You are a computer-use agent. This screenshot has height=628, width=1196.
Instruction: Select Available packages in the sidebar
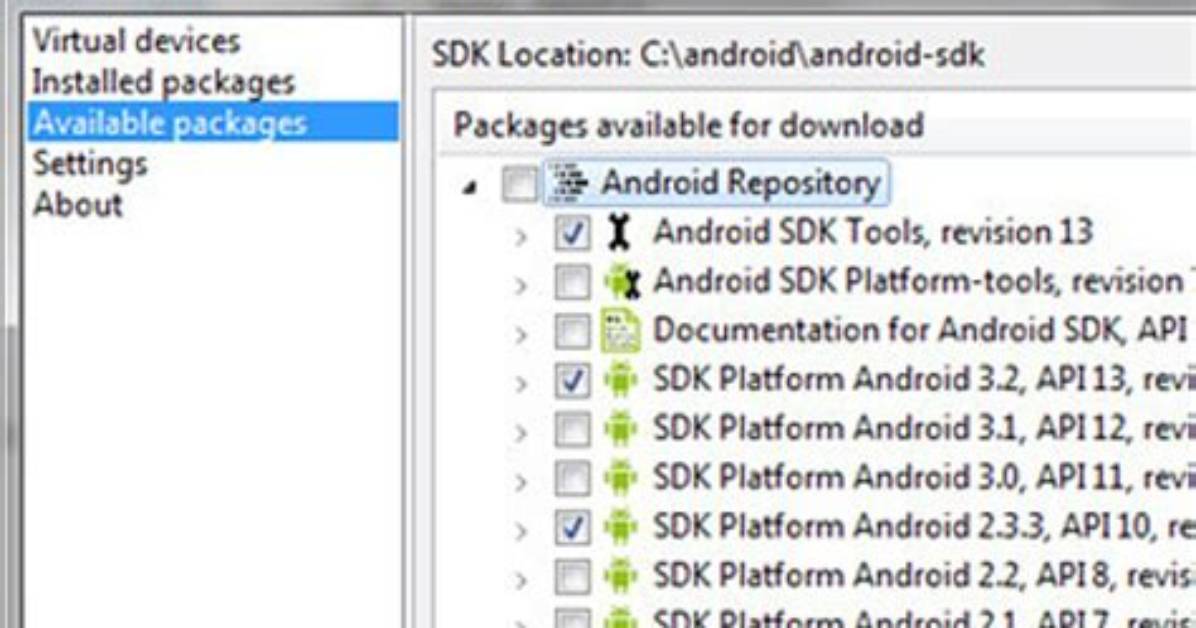(213, 122)
